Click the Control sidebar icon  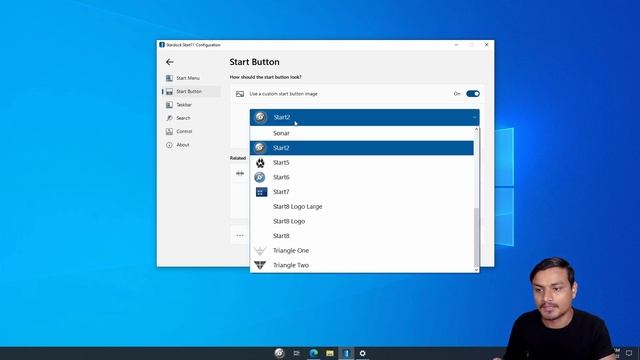tap(169, 131)
